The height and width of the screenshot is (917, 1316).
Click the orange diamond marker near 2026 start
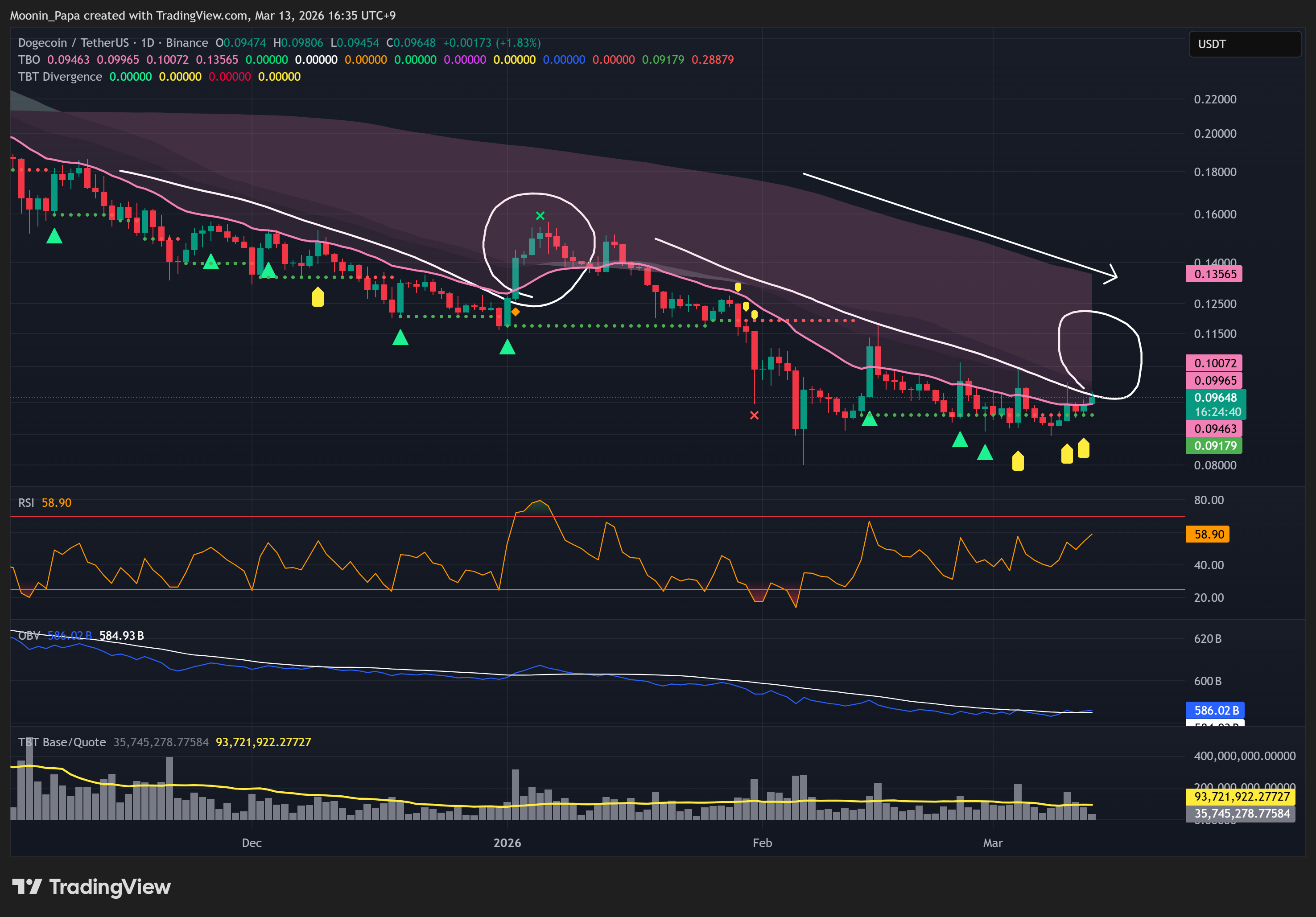[x=515, y=312]
